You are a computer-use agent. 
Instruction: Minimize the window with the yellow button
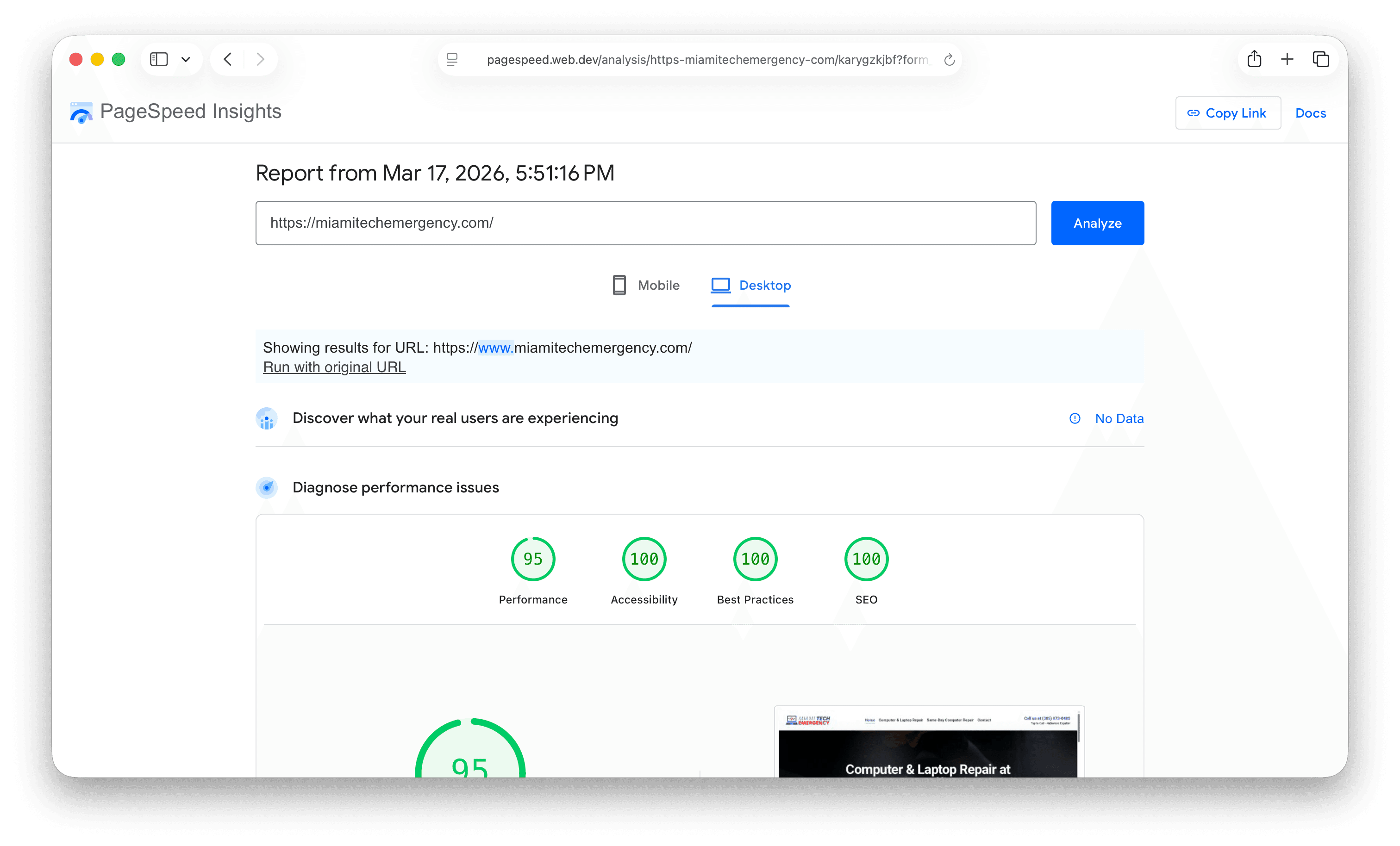(97, 59)
